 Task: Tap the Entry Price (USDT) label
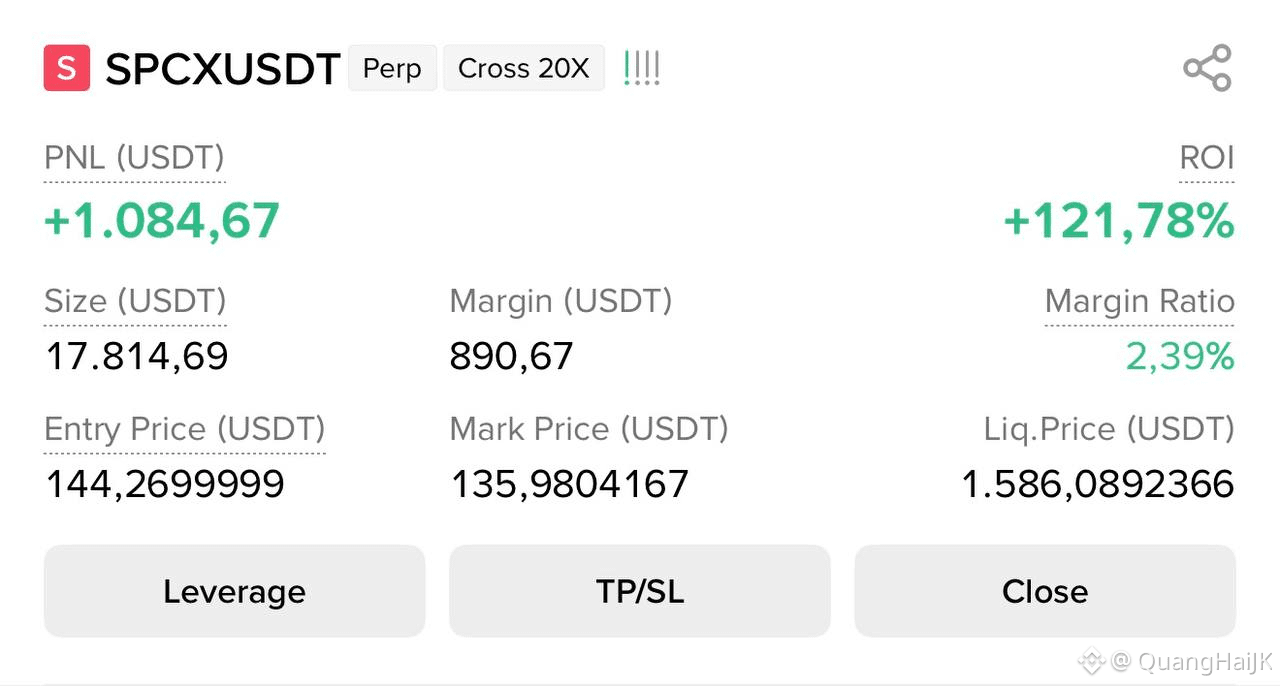185,429
